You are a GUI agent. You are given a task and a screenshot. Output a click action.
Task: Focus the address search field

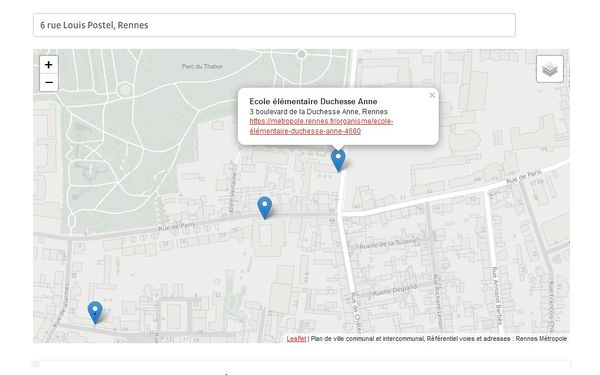pyautogui.click(x=274, y=25)
